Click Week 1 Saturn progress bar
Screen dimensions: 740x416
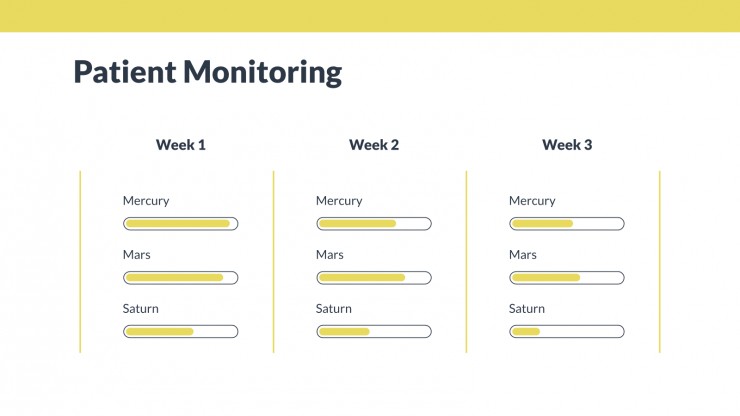(181, 331)
